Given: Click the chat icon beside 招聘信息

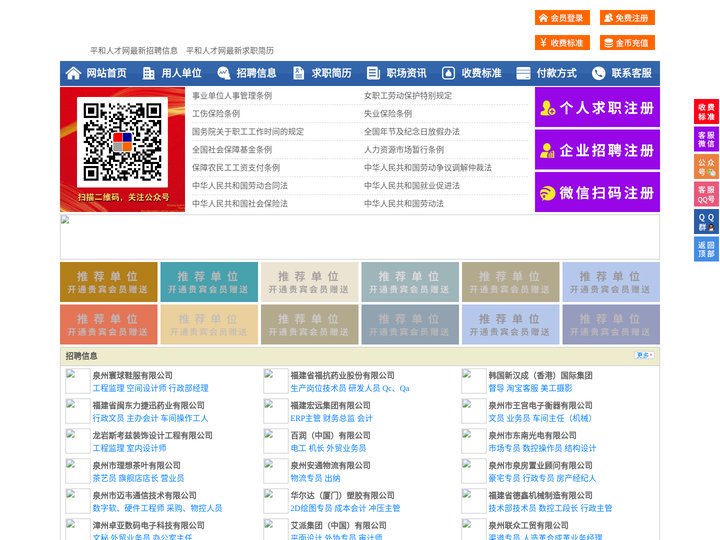Looking at the screenshot, I should pyautogui.click(x=224, y=73).
